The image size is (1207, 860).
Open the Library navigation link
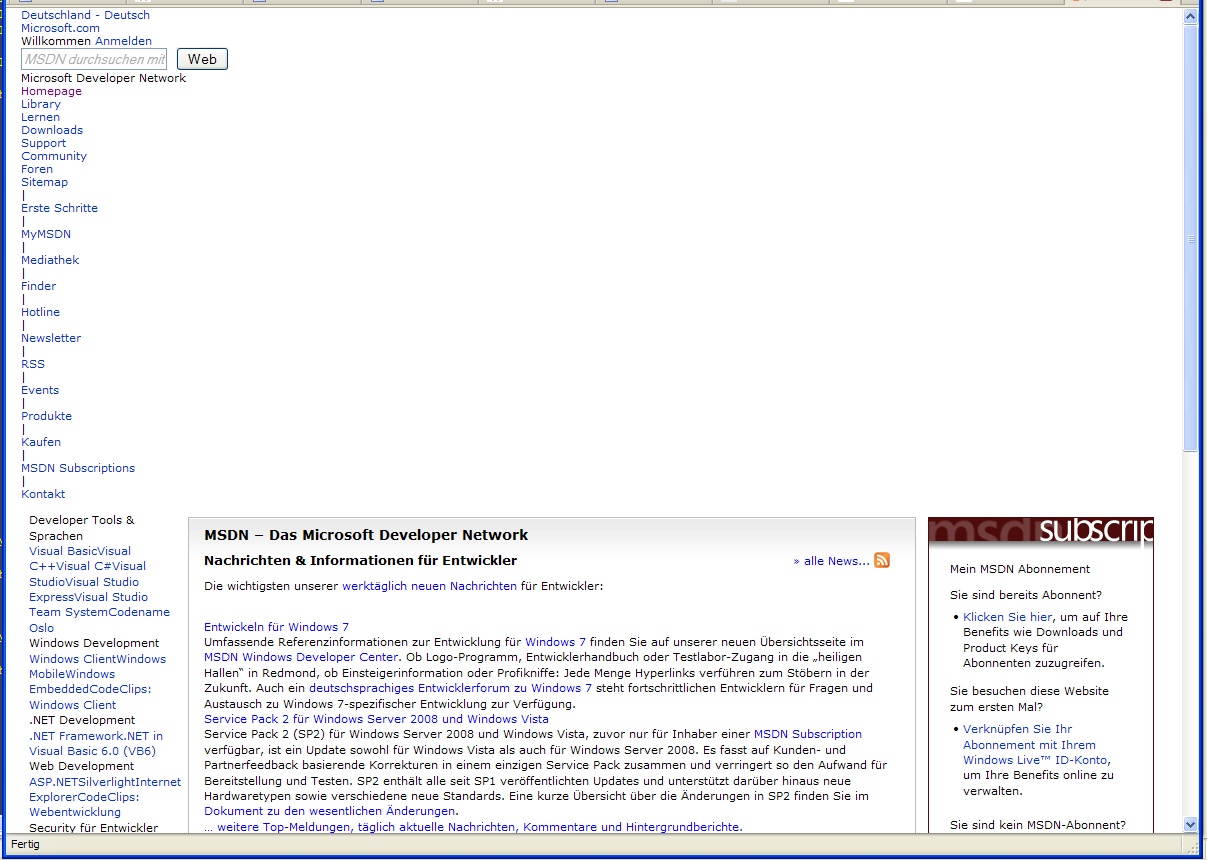point(41,104)
